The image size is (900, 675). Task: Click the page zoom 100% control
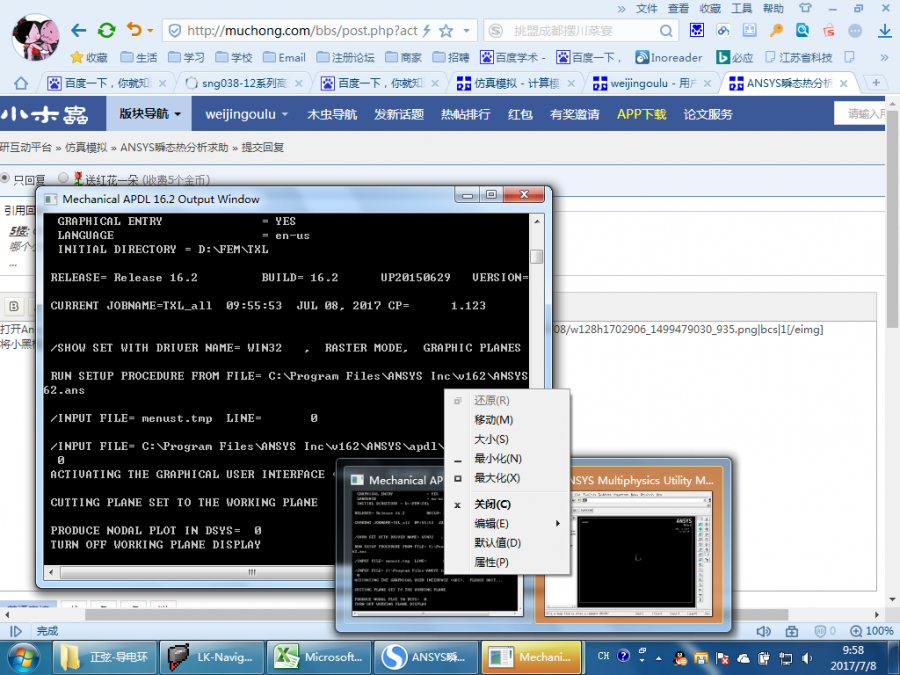(x=871, y=631)
